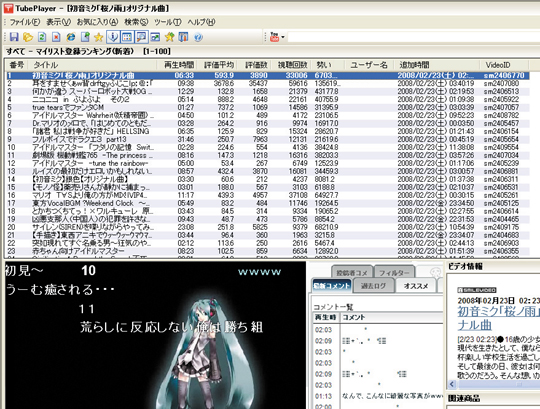Toggle the list view panel icon

(127, 37)
